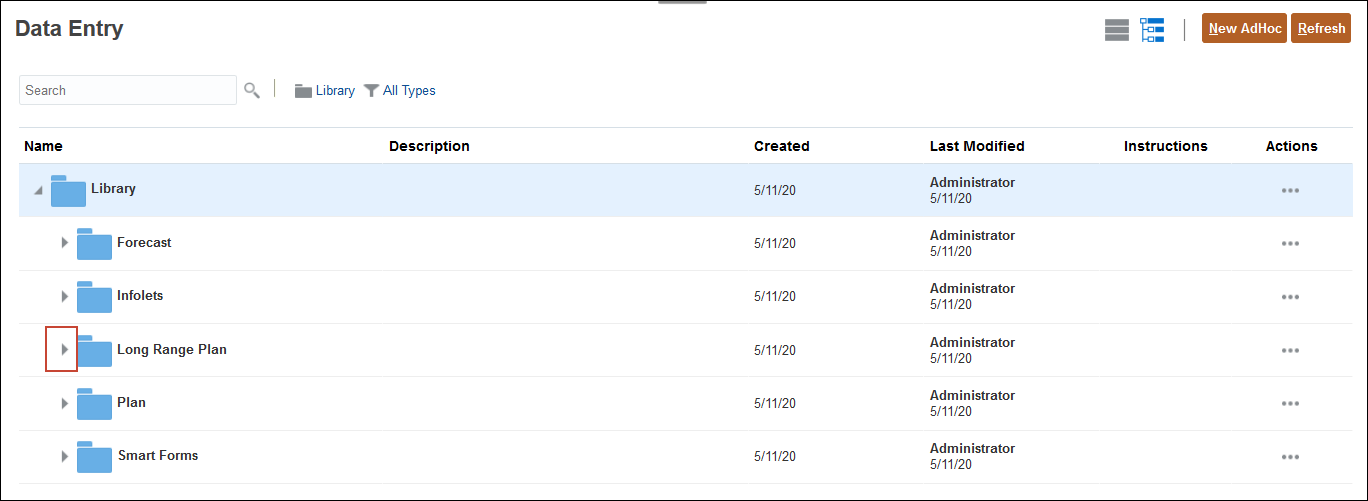
Task: Click the Refresh button
Action: point(1321,28)
